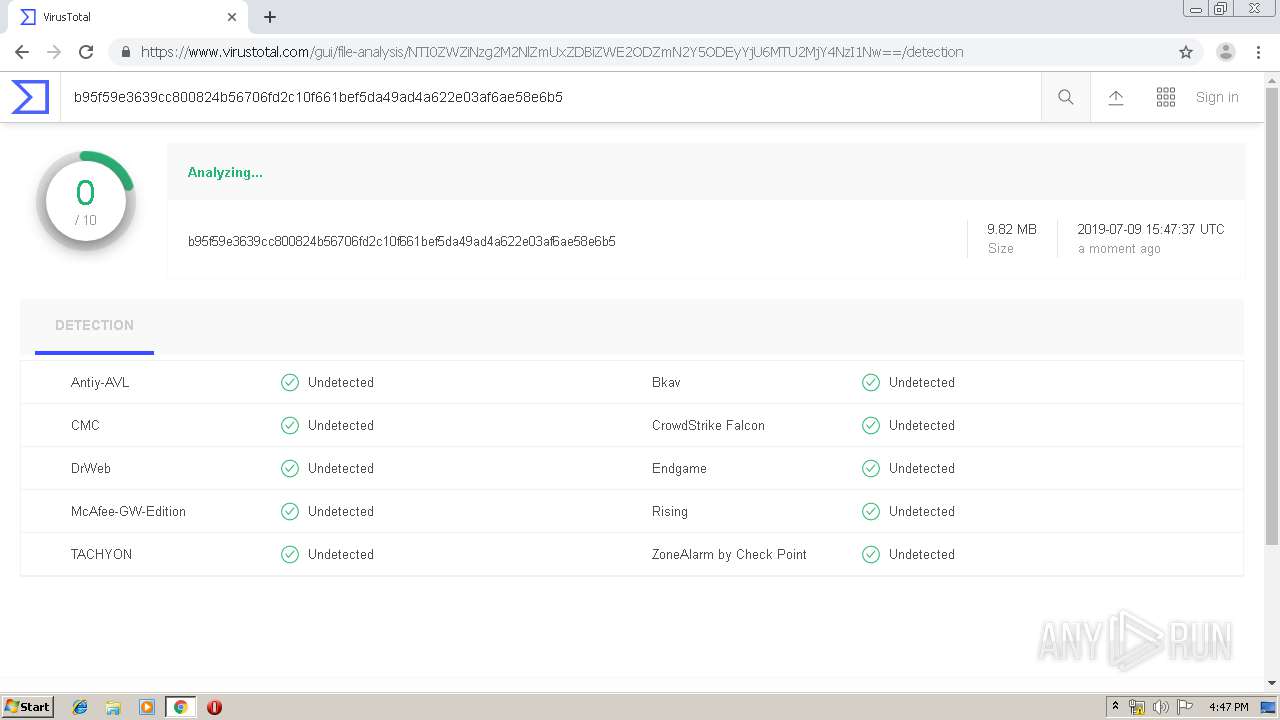The image size is (1280, 720).
Task: Click DrWeb's undetected checkmark icon
Action: (290, 468)
